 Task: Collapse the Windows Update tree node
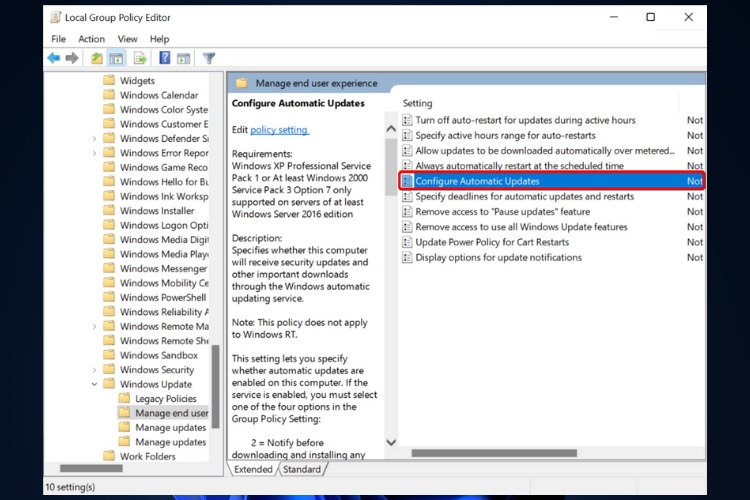click(x=95, y=384)
